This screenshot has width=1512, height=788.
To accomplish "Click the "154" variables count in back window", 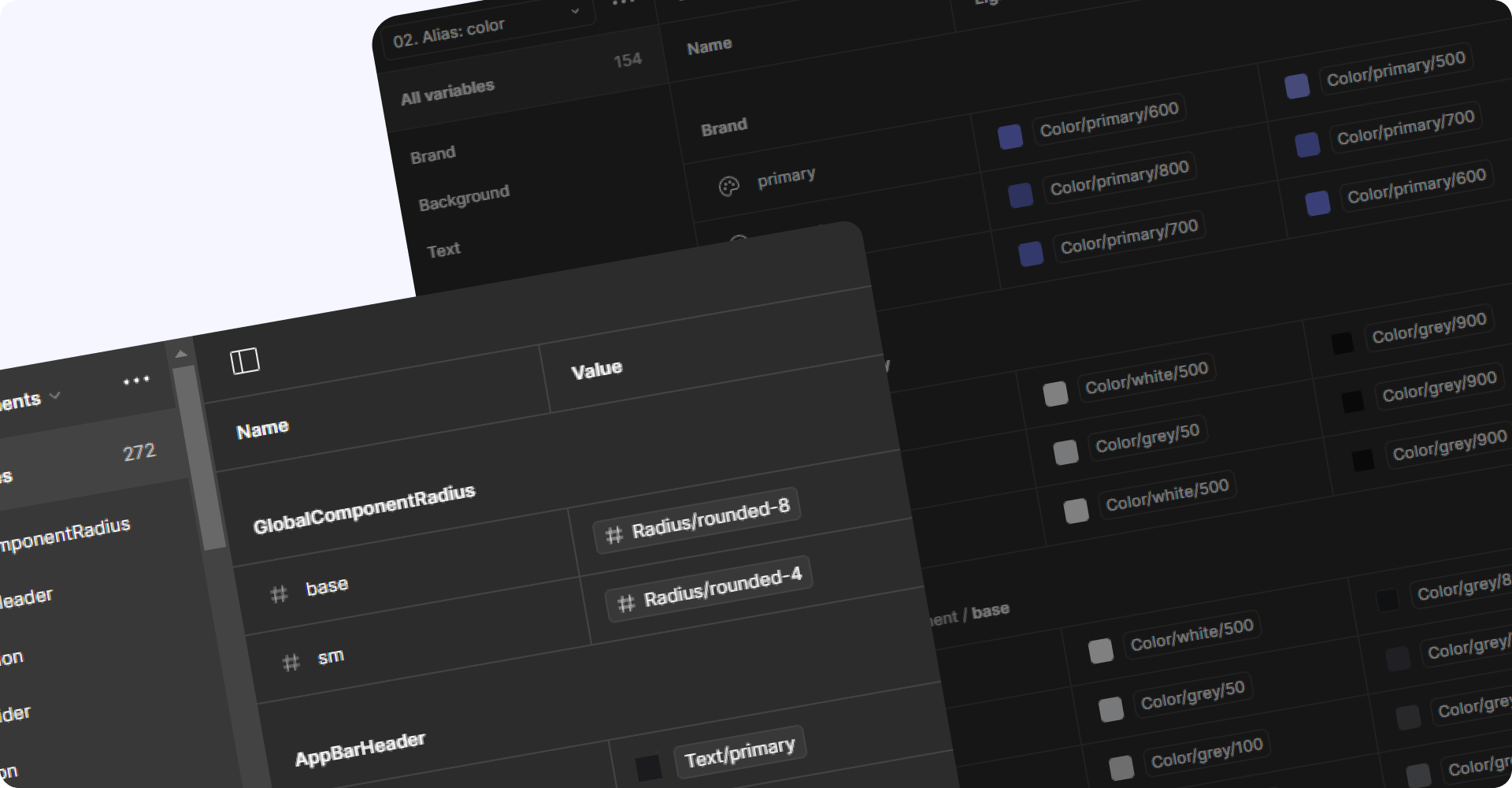I will point(628,60).
